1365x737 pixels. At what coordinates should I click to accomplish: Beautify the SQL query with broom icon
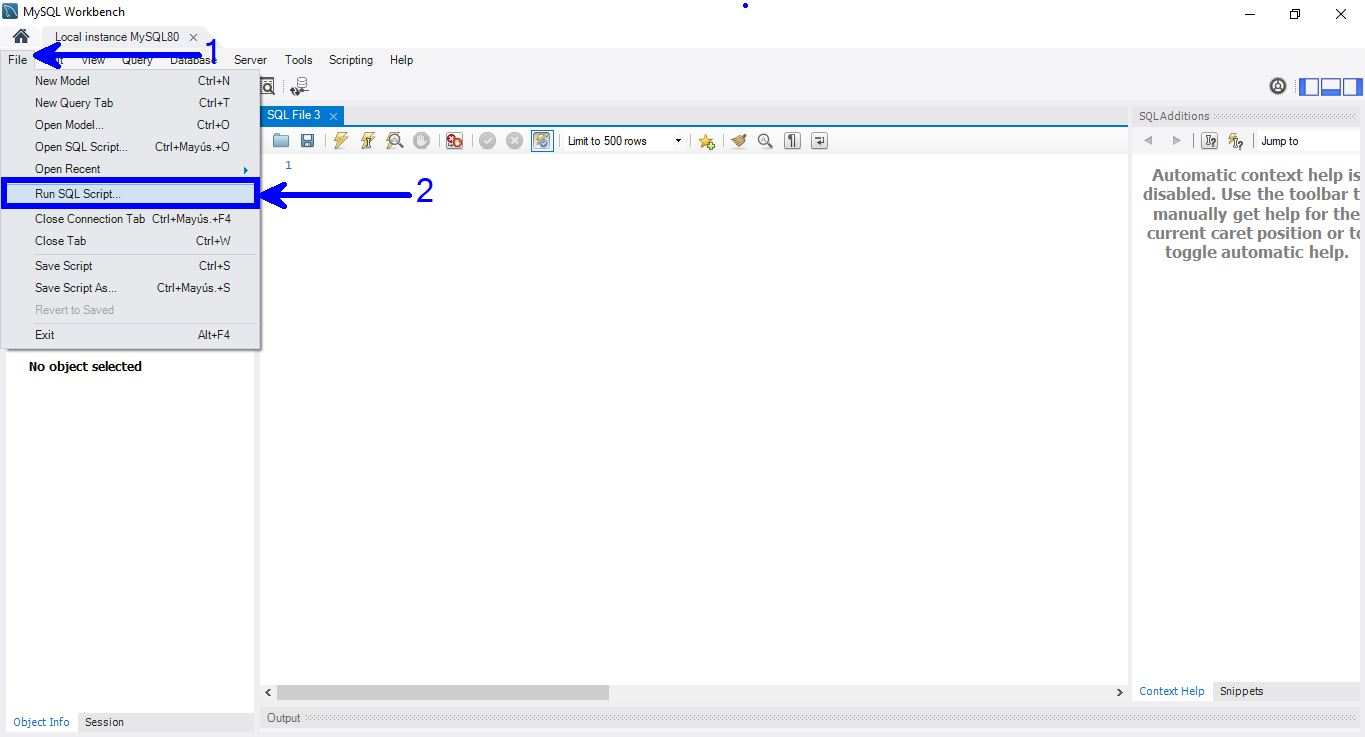coord(739,140)
